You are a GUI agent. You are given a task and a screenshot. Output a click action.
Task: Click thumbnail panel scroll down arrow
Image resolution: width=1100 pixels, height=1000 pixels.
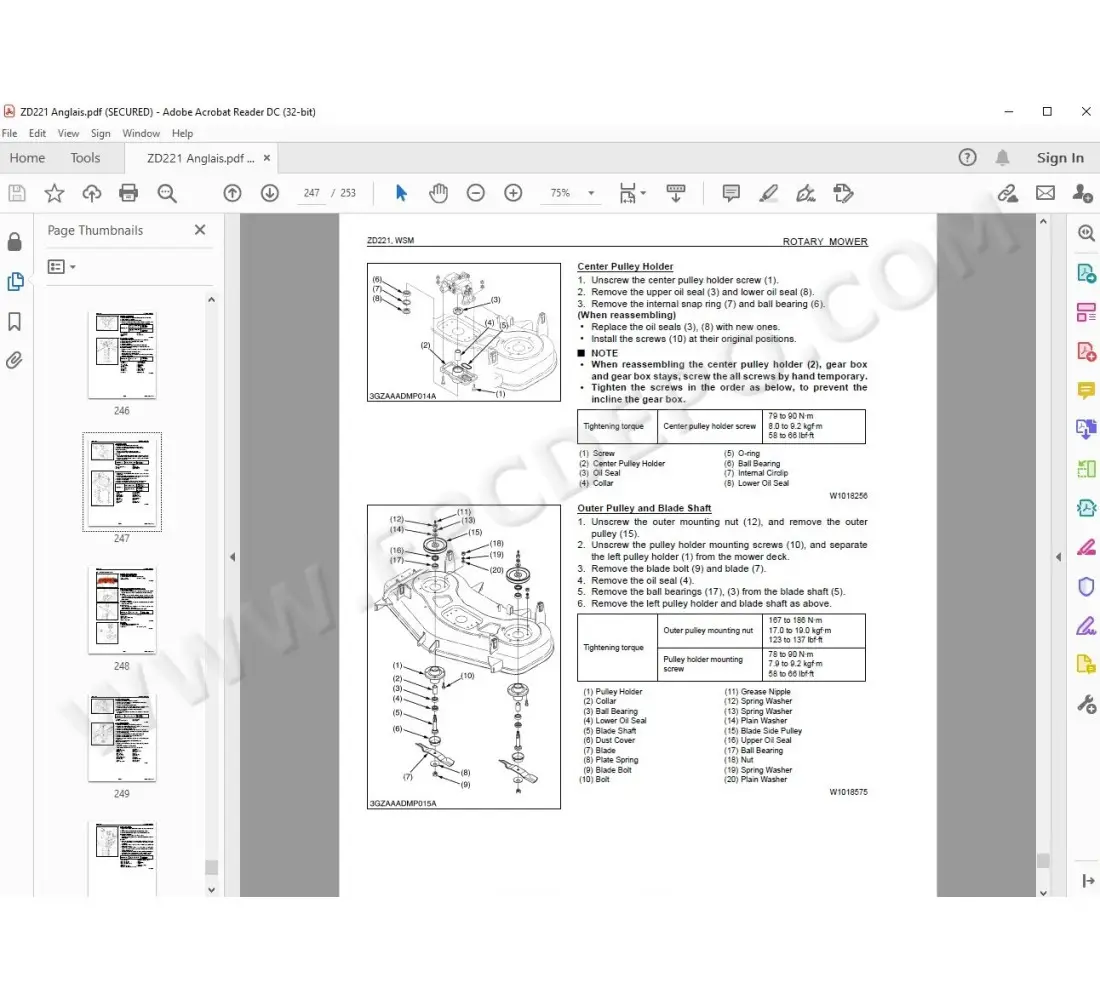point(211,889)
